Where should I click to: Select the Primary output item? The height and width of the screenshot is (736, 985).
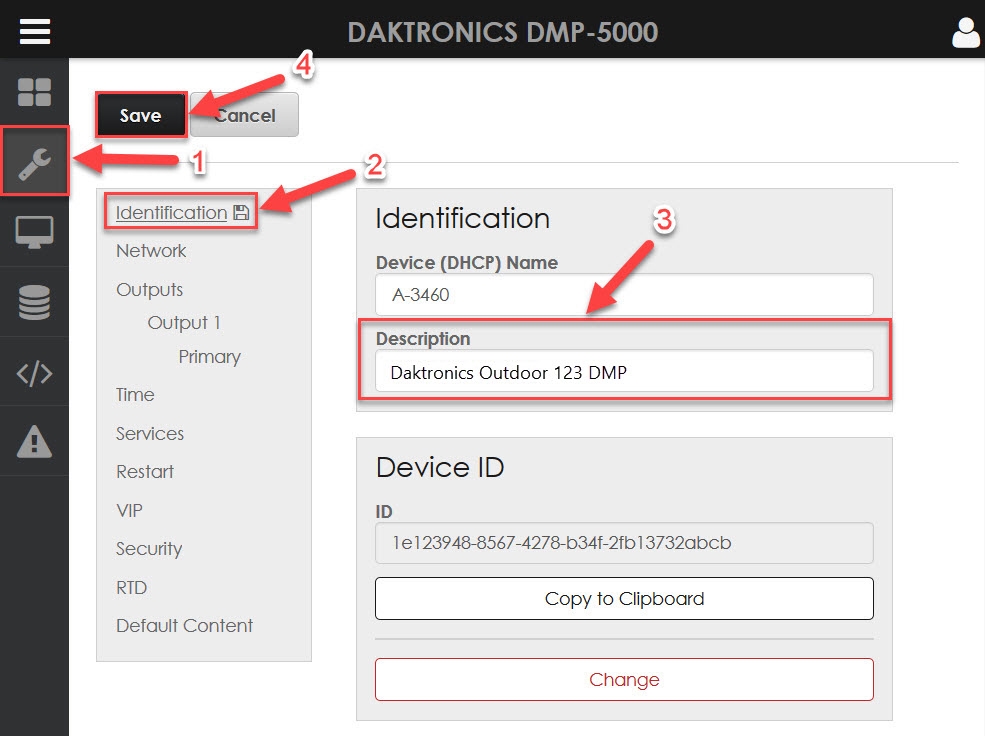[209, 357]
